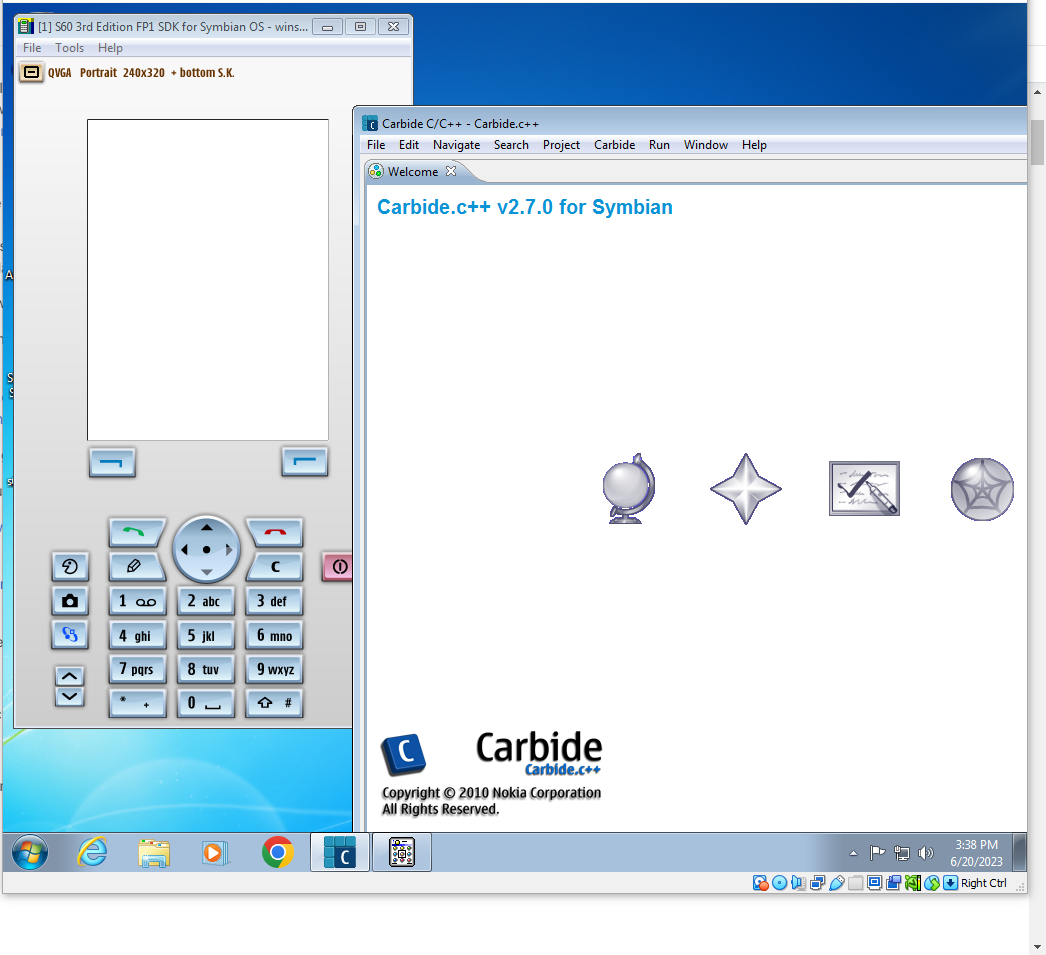Open the Navigate menu in Carbide
The width and height of the screenshot is (1046, 955).
tap(456, 145)
